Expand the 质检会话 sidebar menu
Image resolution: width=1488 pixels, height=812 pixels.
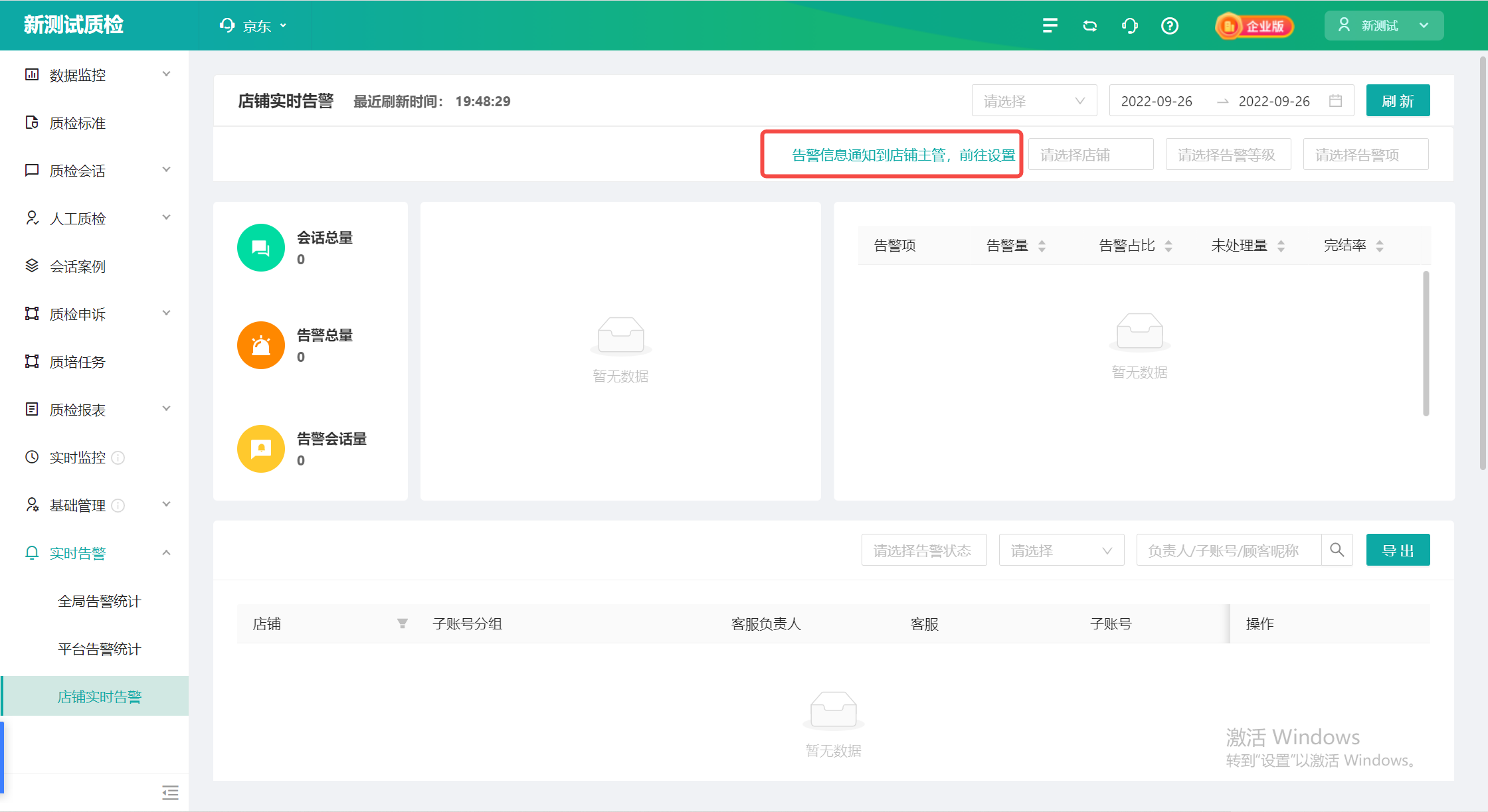(167, 170)
